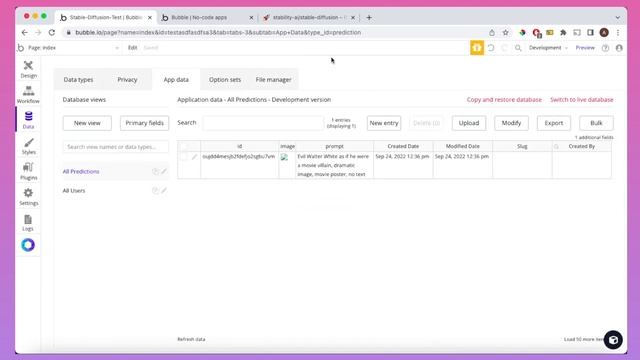Open the Edit menu in editor toolbar
The width and height of the screenshot is (640, 360).
pyautogui.click(x=133, y=48)
